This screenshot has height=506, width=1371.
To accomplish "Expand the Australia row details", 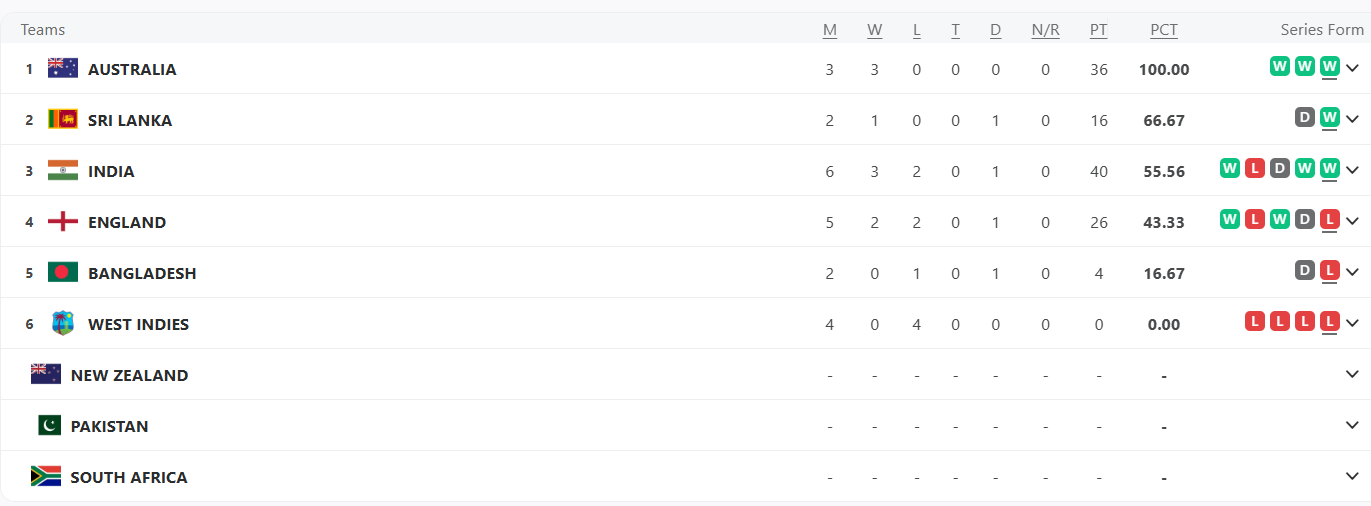I will (x=1353, y=69).
